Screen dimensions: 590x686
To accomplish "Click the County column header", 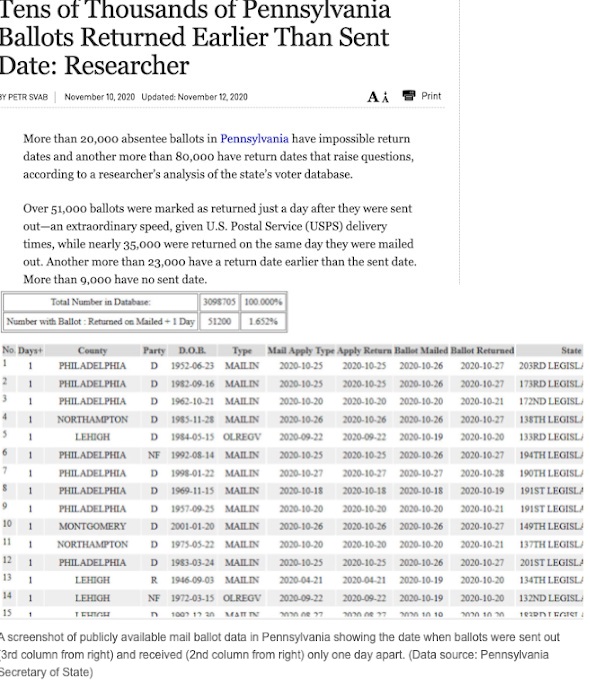I will click(x=92, y=350).
